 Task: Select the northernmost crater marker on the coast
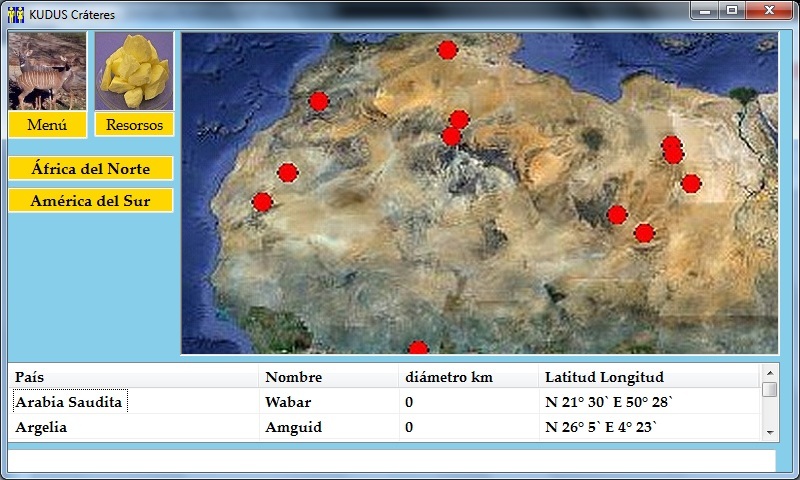point(447,50)
